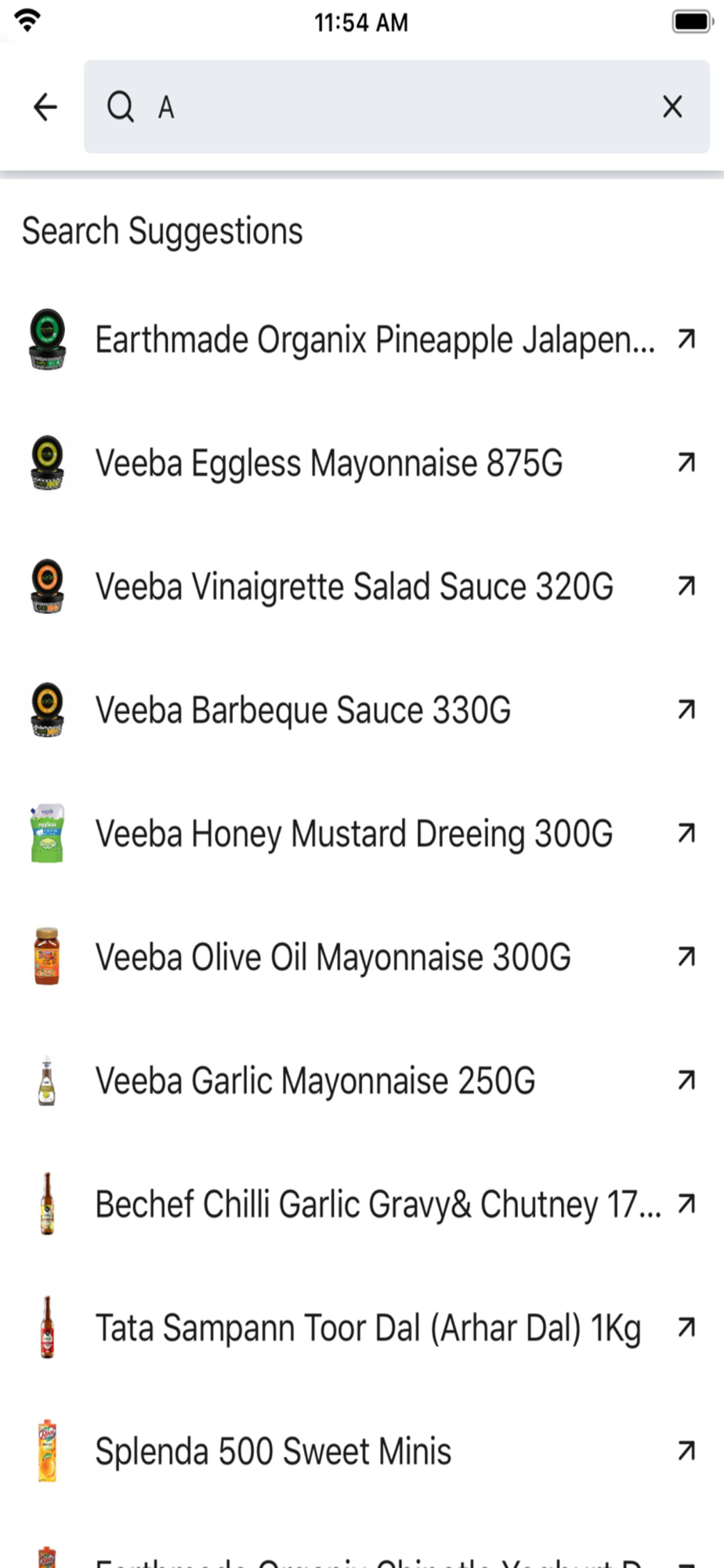The height and width of the screenshot is (1568, 724).
Task: Tap arrow beside Veeba Eggless Mayonnaise 875G
Action: 686,463
